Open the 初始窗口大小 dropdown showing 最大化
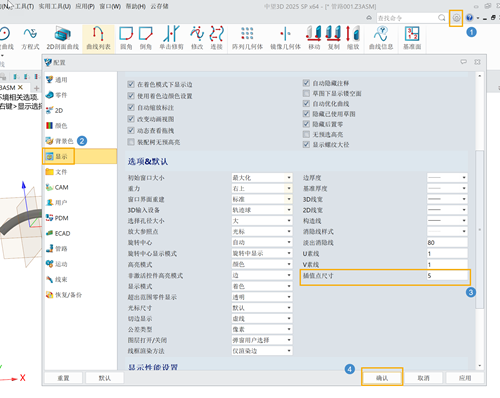The image size is (500, 398). click(x=262, y=178)
